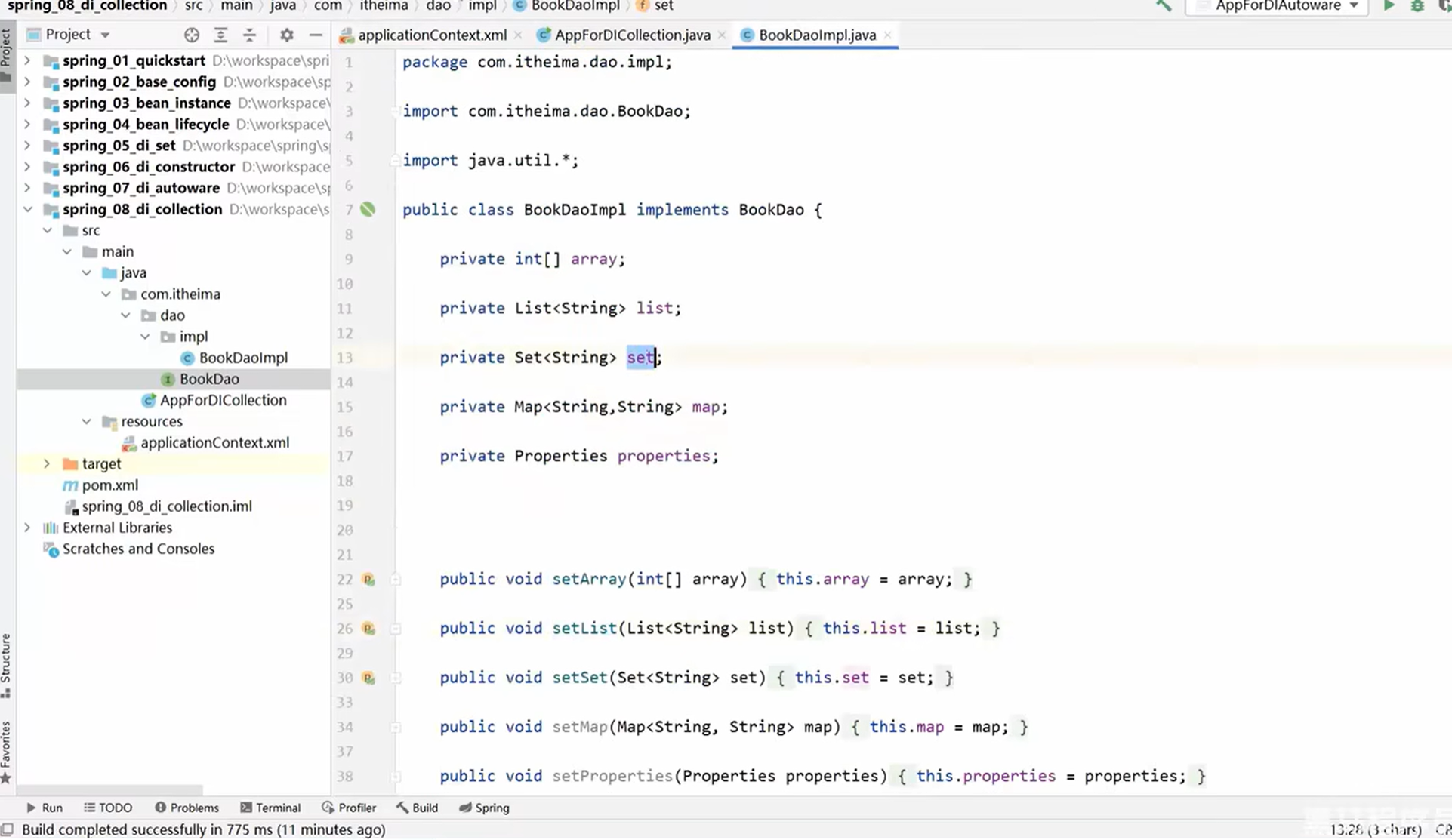Image resolution: width=1452 pixels, height=840 pixels.
Task: Collapse the spring_08_di_collection module node
Action: click(x=28, y=210)
